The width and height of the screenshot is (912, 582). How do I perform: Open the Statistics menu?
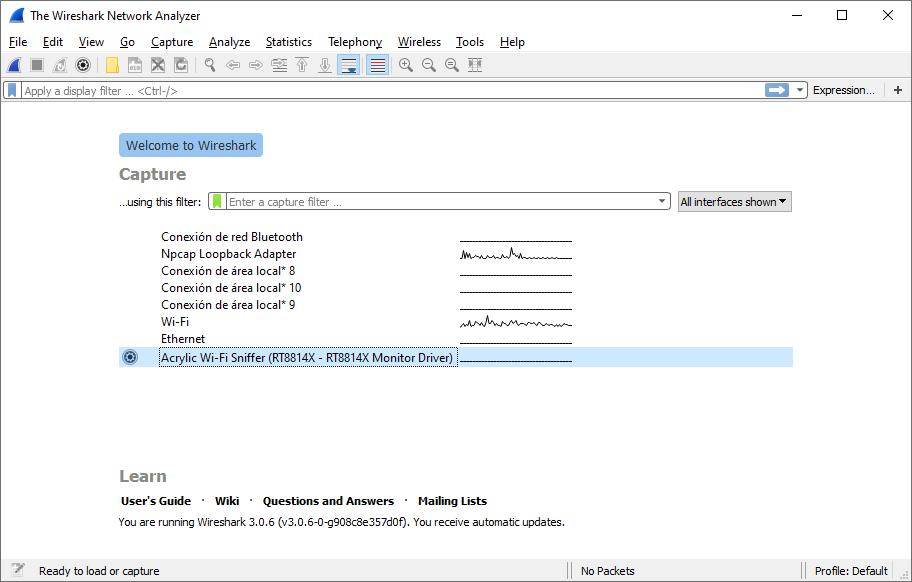coord(288,42)
